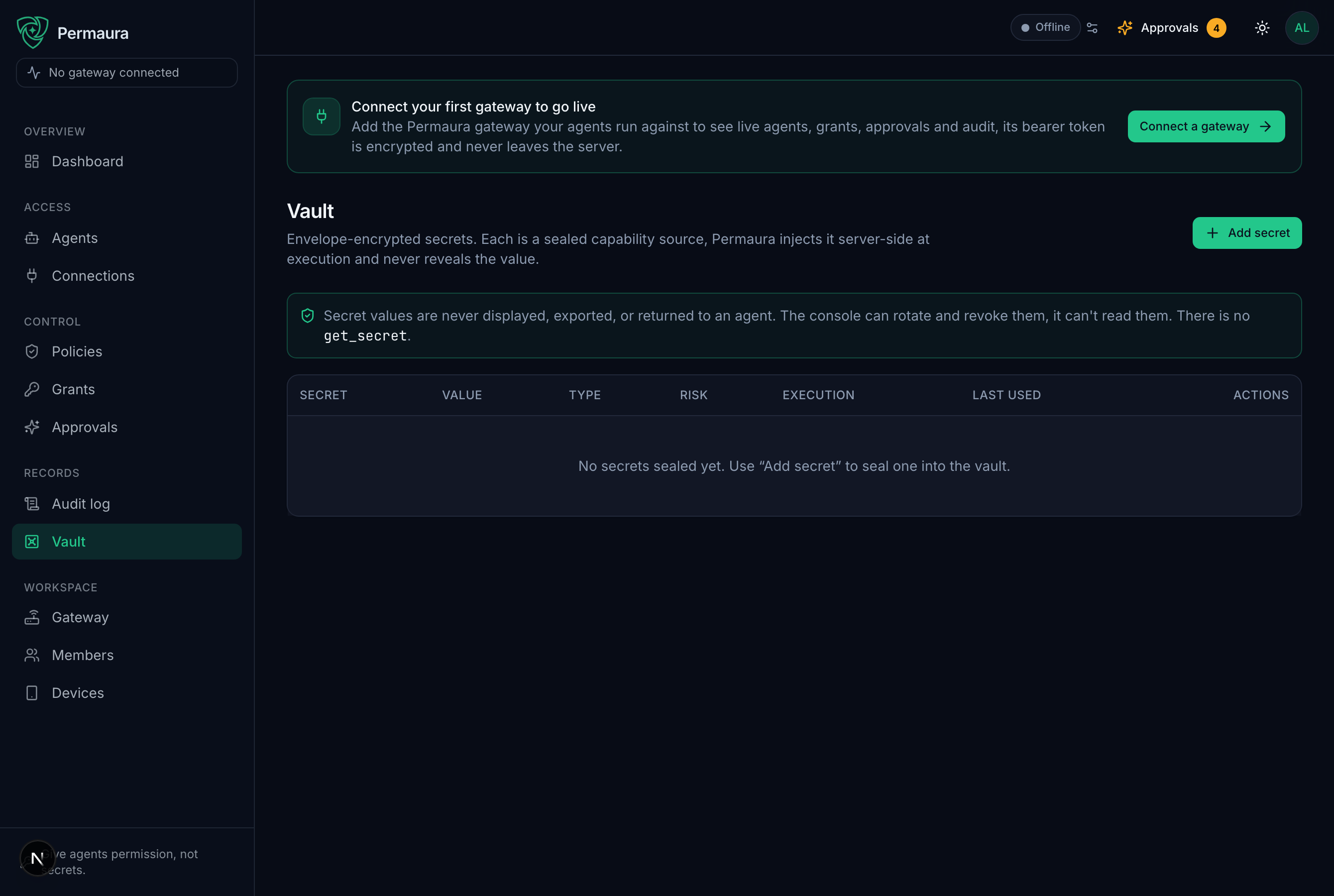
Task: Click the Offline status pill
Action: tap(1045, 27)
